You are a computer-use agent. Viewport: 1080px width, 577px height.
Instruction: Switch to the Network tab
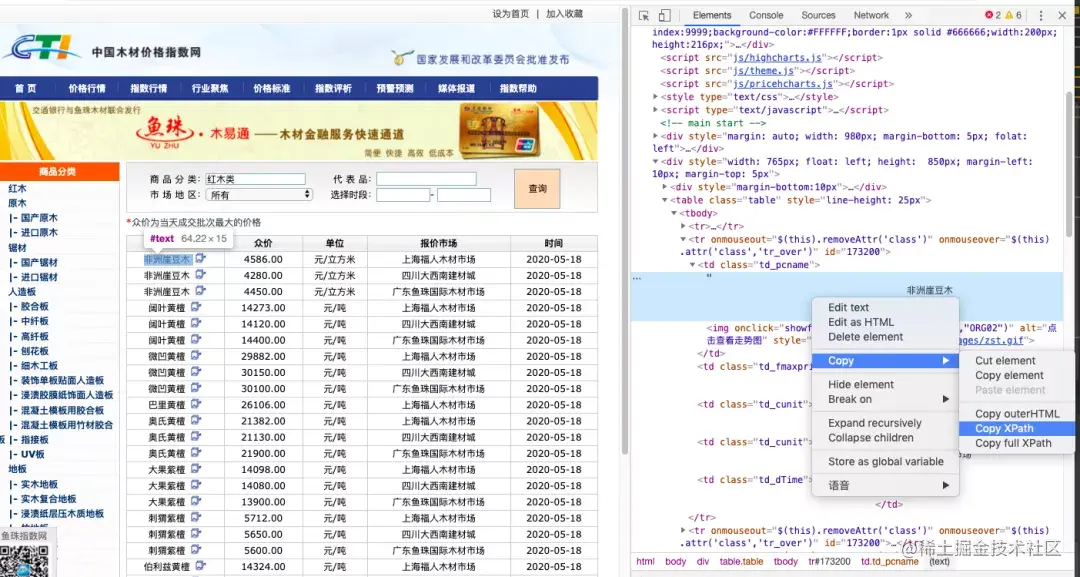(871, 15)
